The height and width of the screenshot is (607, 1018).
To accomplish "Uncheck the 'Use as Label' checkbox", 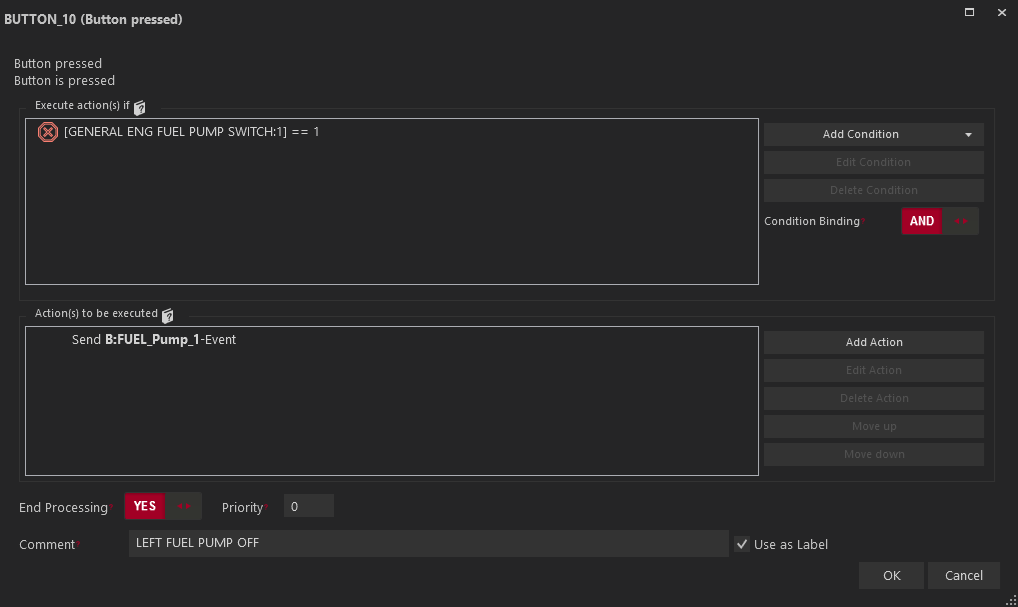I will tap(741, 544).
